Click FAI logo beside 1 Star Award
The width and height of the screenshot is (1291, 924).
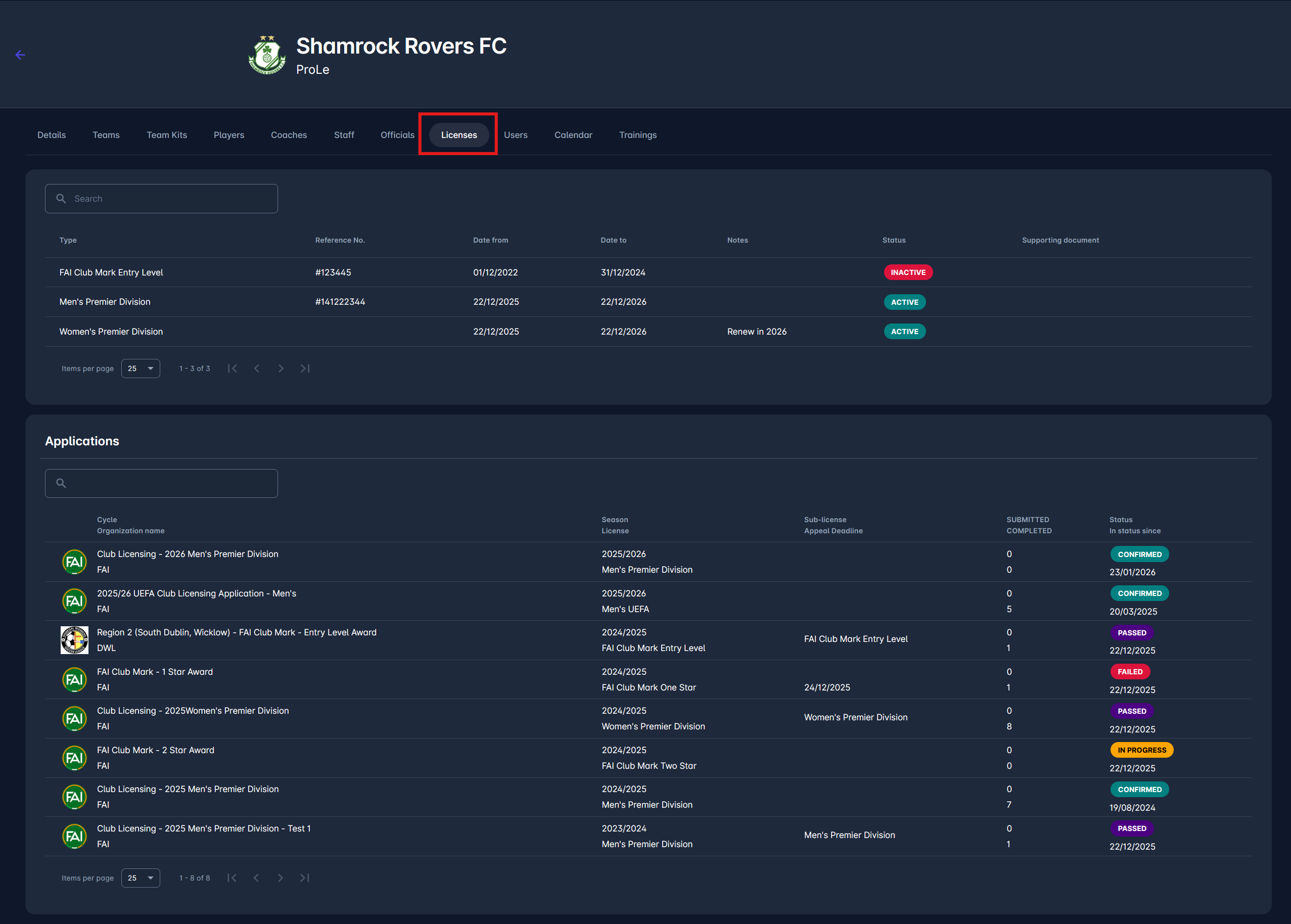(x=74, y=679)
